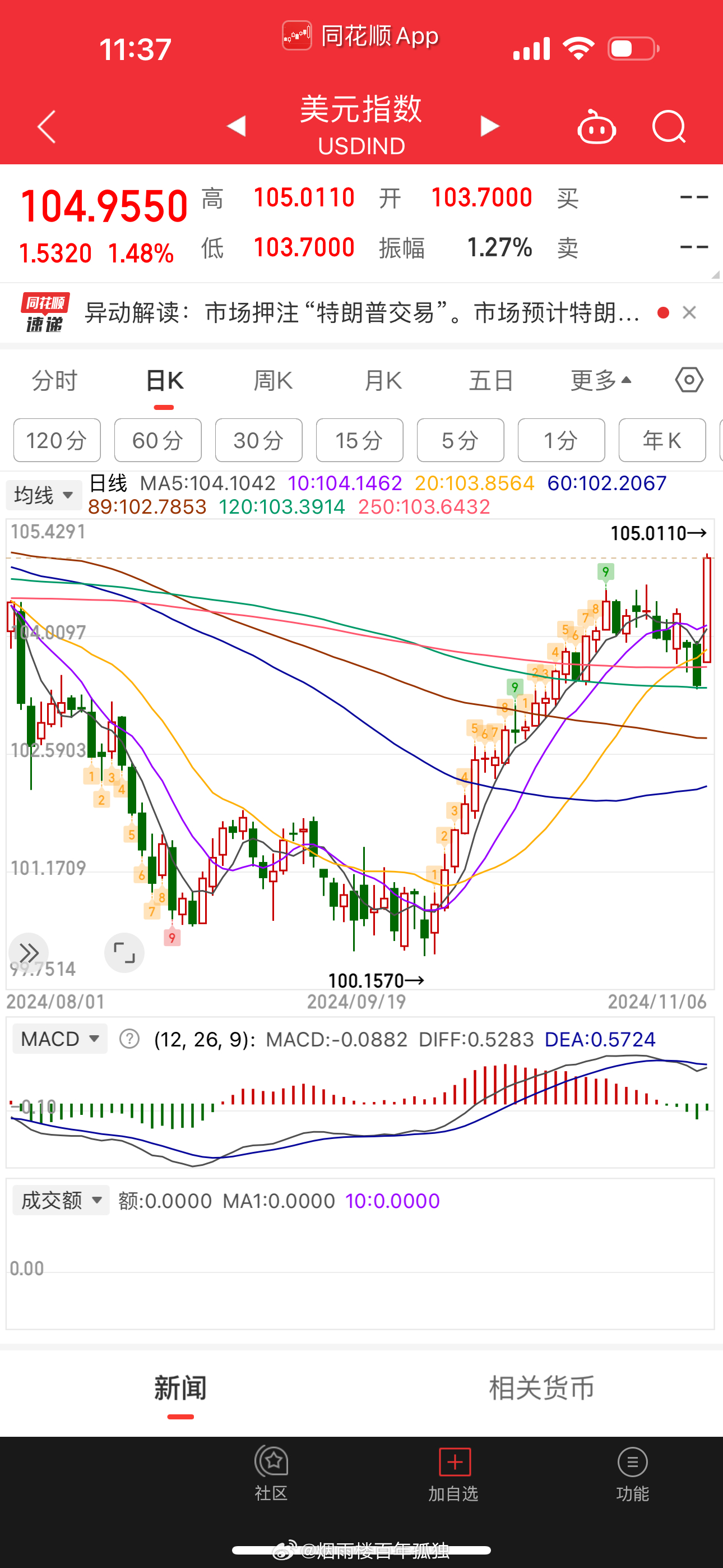Image resolution: width=723 pixels, height=1568 pixels.
Task: Choose the 120分 period button
Action: point(57,440)
